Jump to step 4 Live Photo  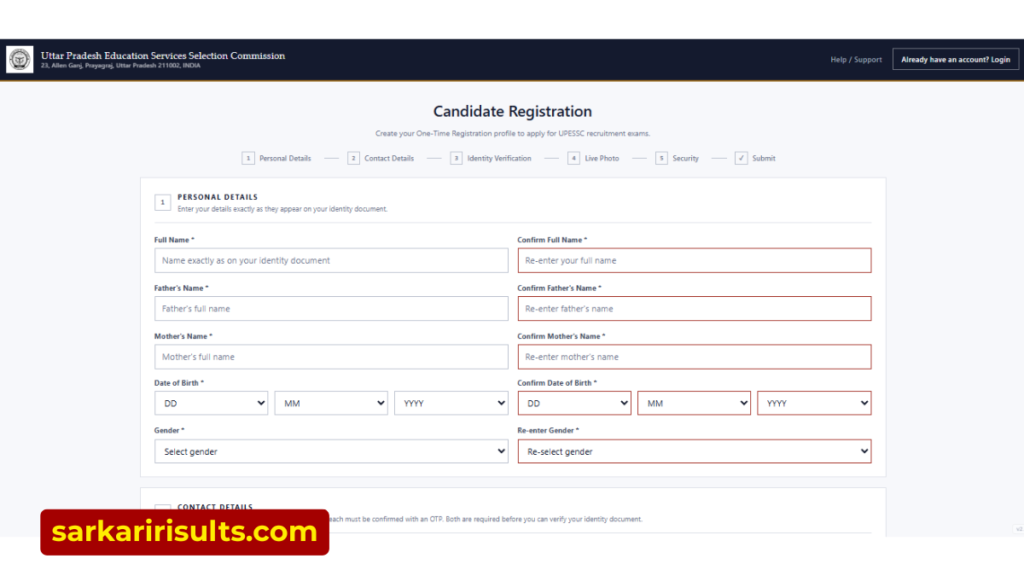(593, 158)
